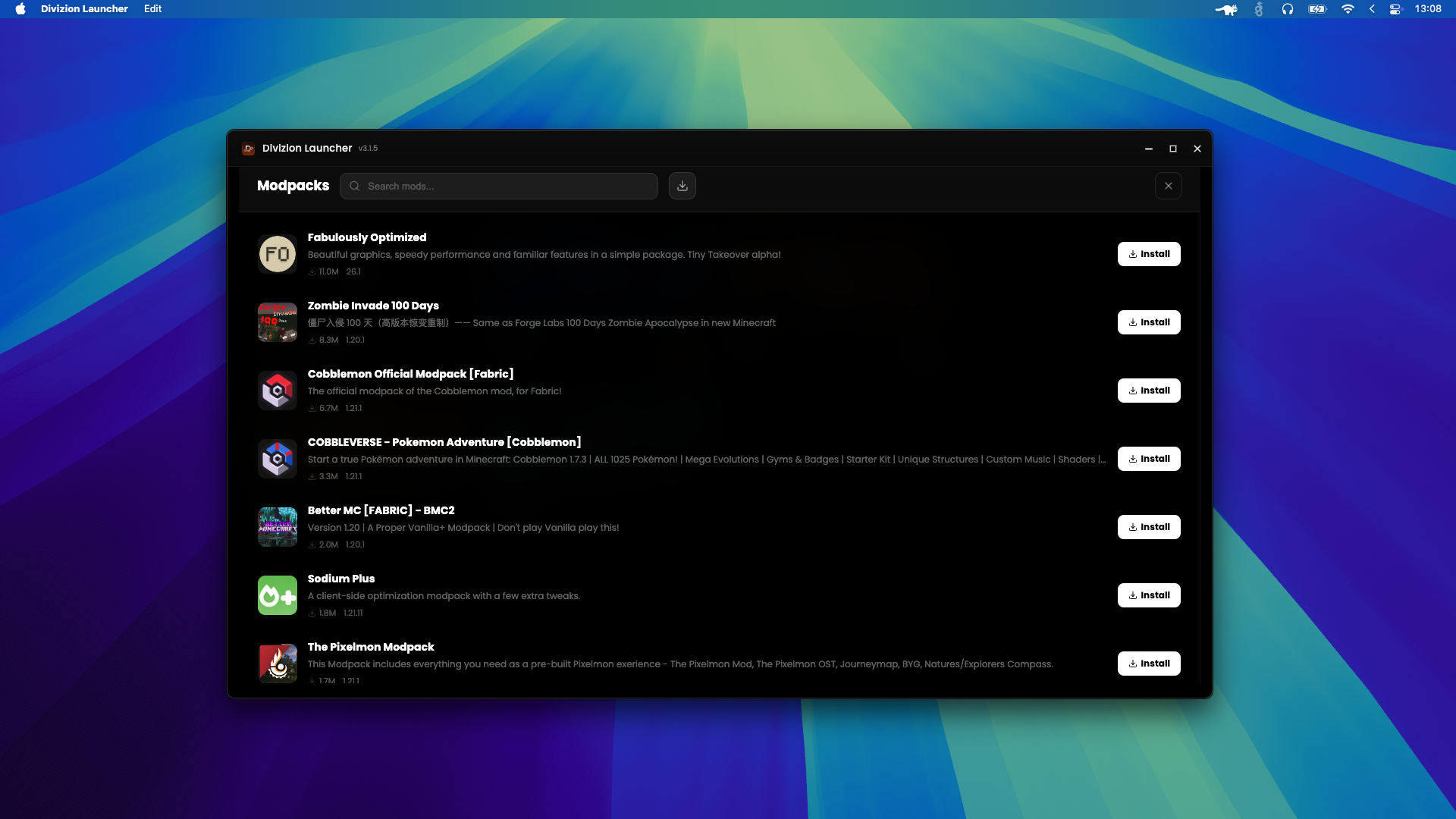This screenshot has height=819, width=1456.
Task: Check the battery charging status icon
Action: tap(1317, 9)
